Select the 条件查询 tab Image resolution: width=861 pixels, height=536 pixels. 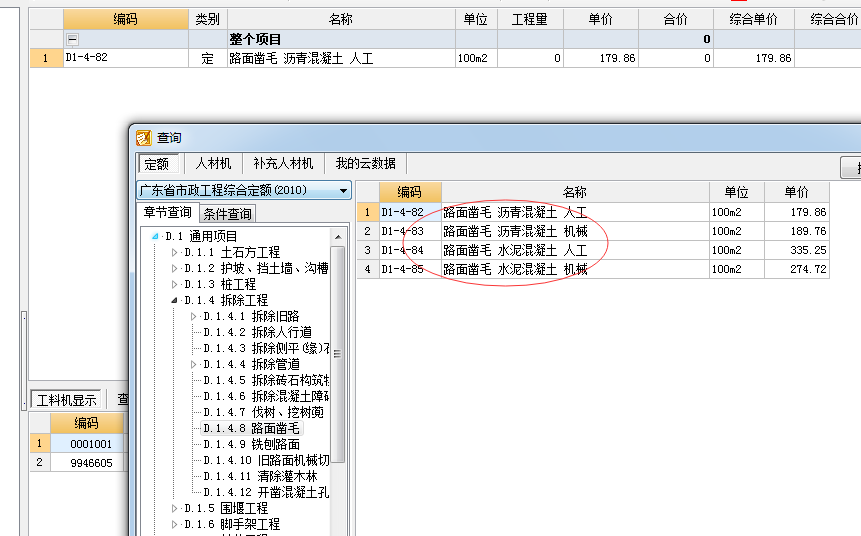tap(227, 214)
